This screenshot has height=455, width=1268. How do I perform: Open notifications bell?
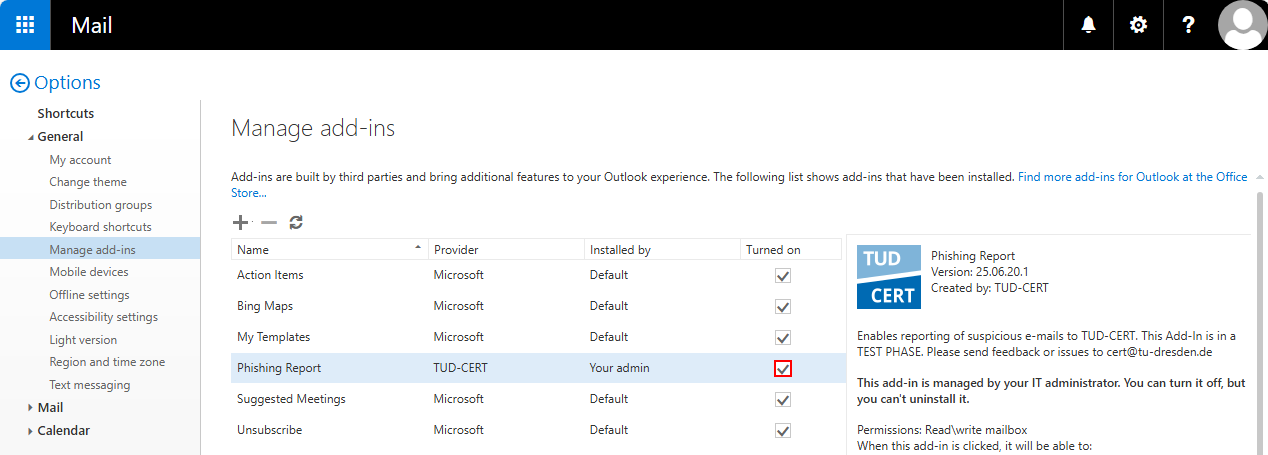(1088, 25)
